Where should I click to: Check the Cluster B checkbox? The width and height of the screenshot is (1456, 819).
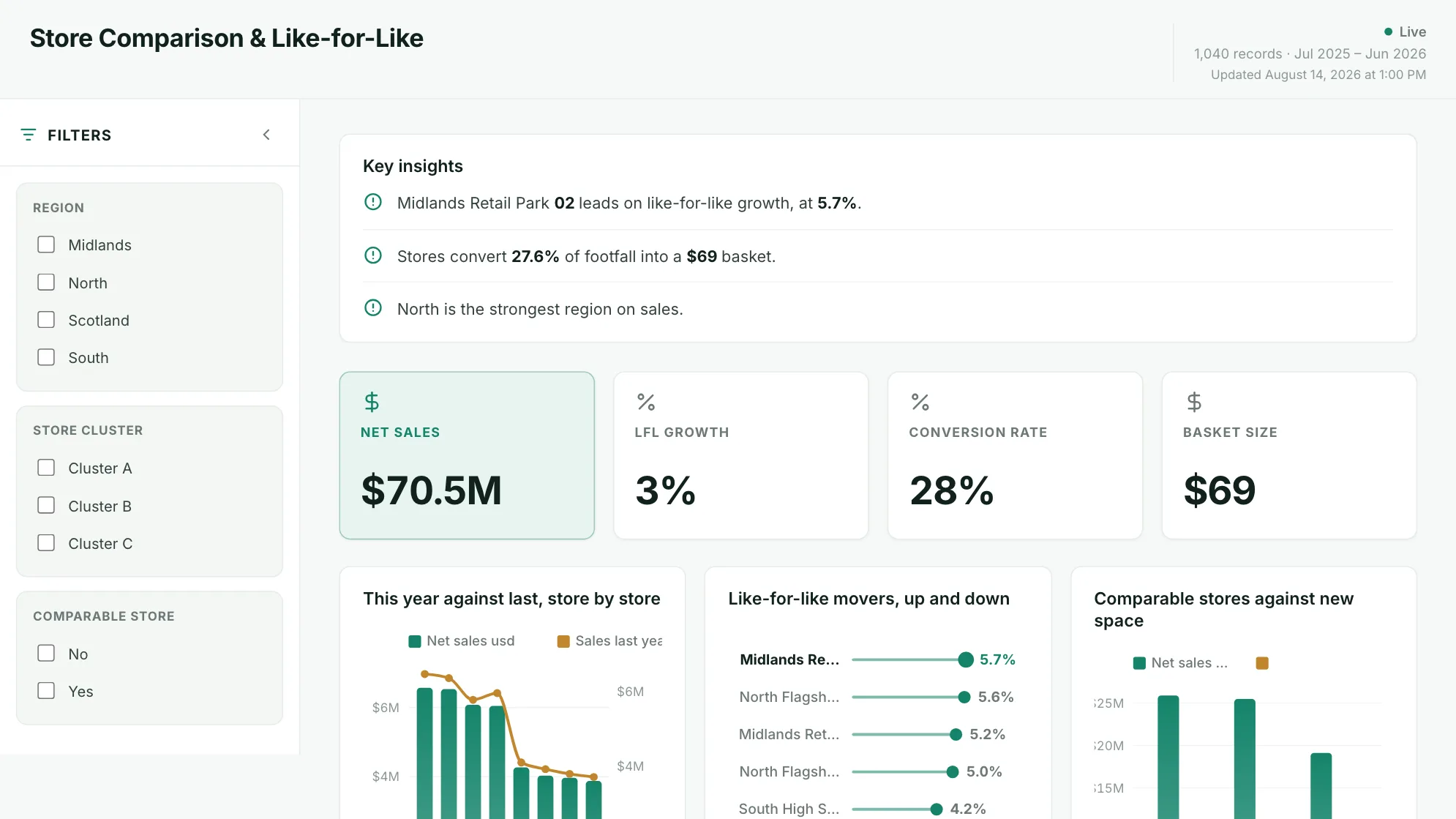[46, 506]
